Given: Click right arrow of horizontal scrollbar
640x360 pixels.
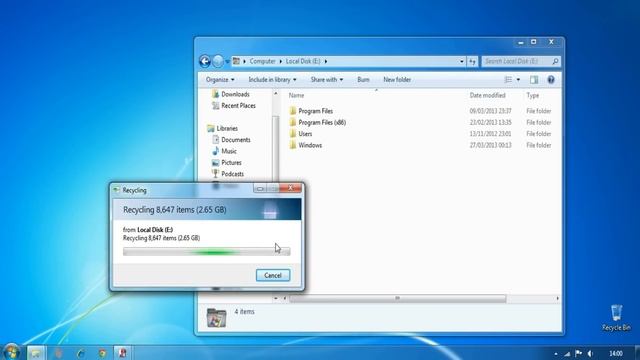Looking at the screenshot, I should pos(558,298).
